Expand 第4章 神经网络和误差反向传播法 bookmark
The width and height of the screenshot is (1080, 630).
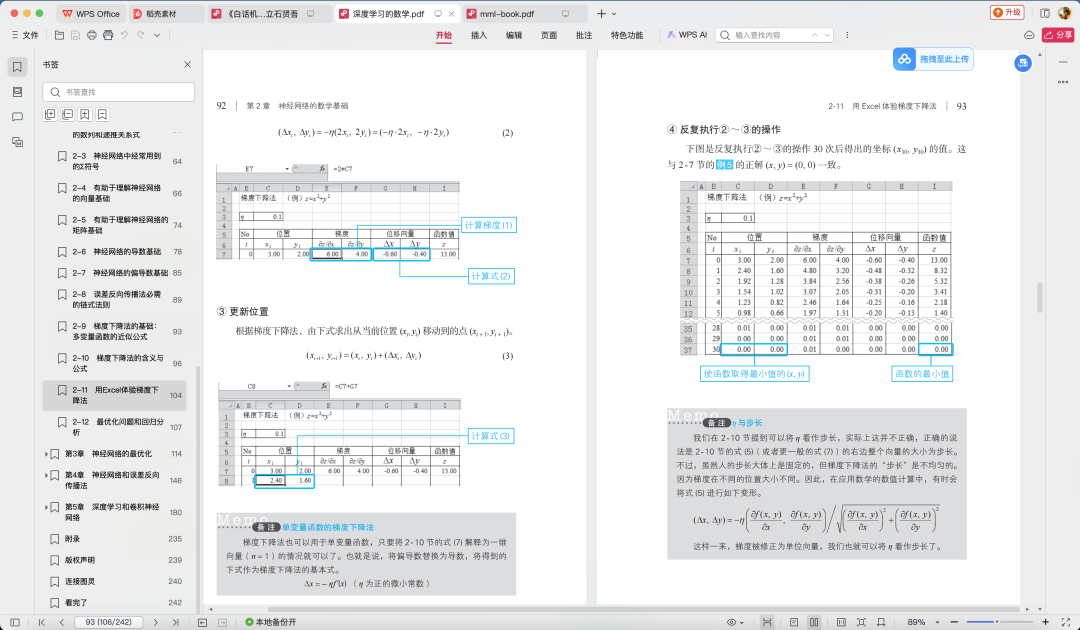pyautogui.click(x=46, y=476)
